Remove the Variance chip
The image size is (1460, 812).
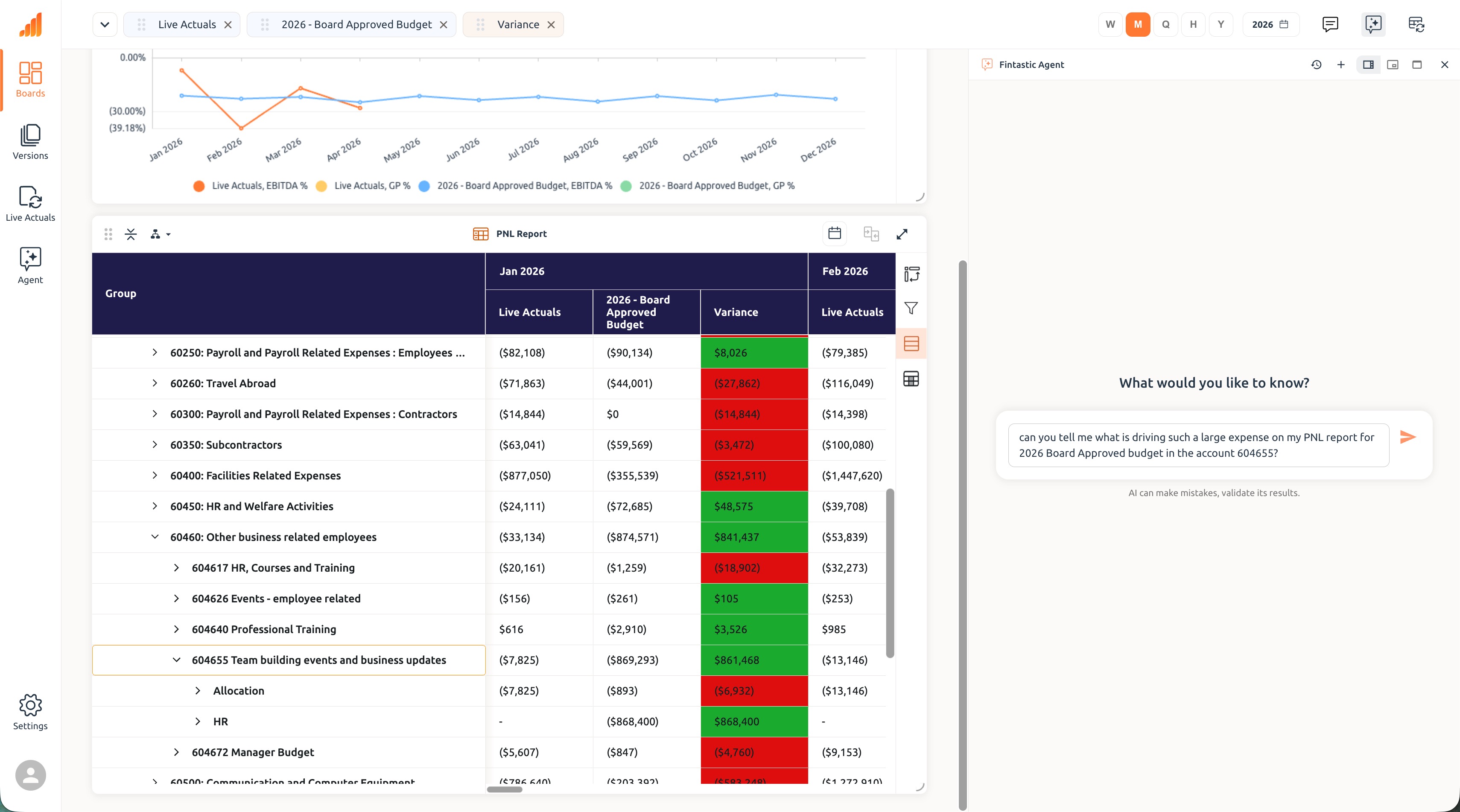(551, 24)
